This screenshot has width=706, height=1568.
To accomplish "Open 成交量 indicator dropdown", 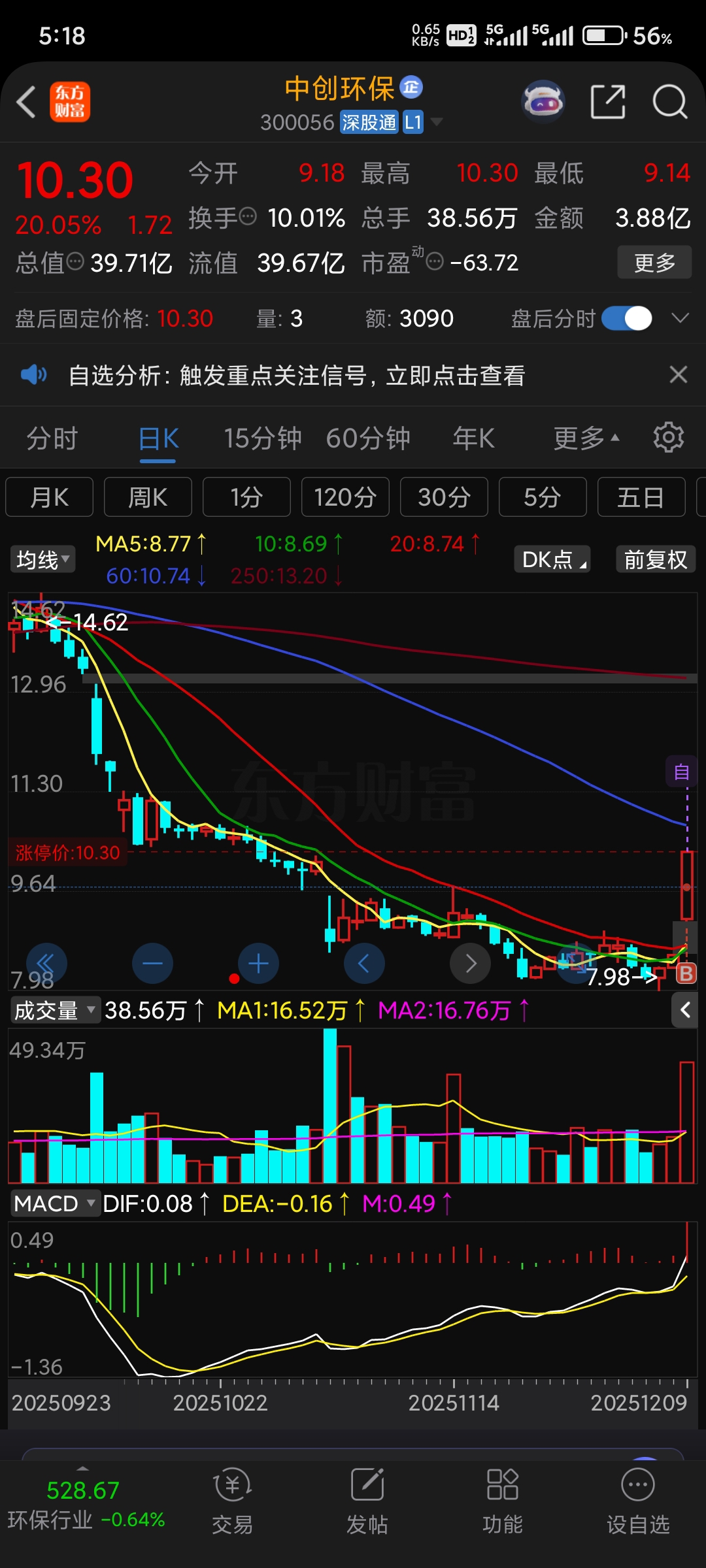I will tap(55, 1010).
